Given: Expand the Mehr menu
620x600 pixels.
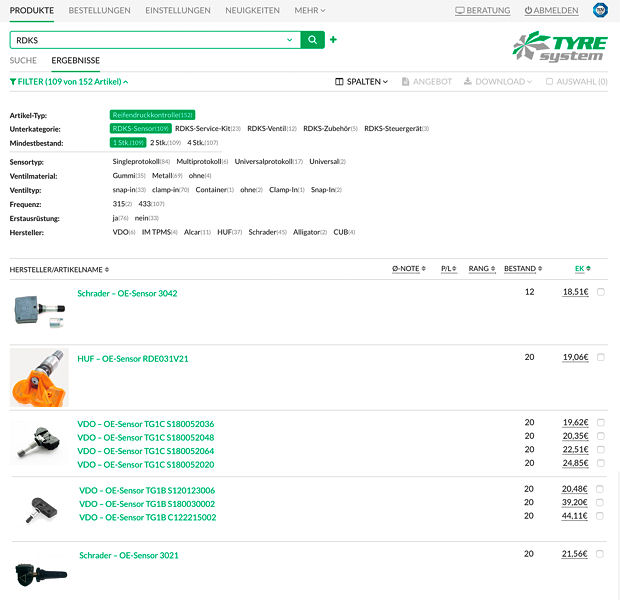Looking at the screenshot, I should click(310, 11).
